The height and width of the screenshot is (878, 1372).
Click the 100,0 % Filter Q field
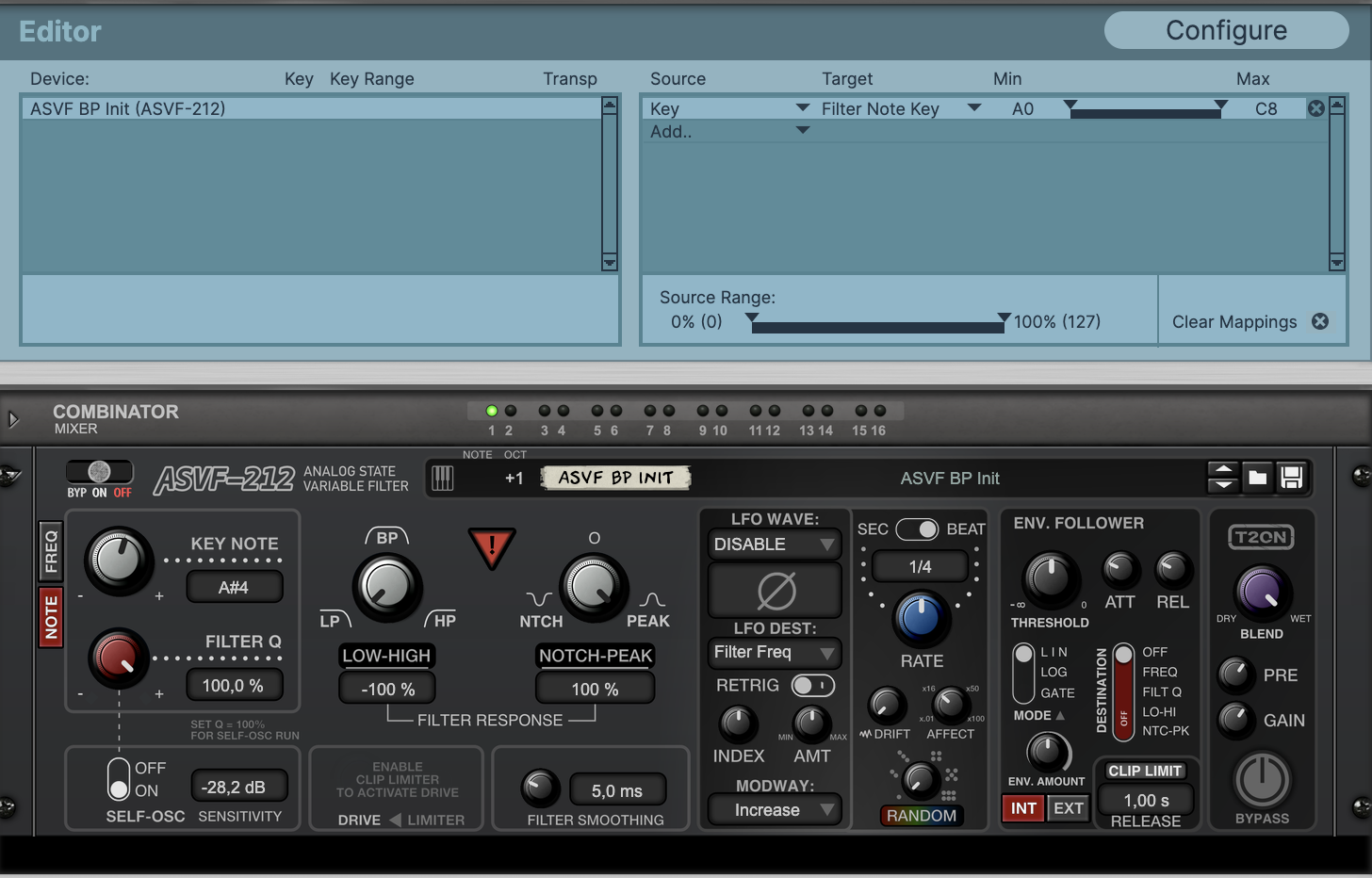[233, 686]
